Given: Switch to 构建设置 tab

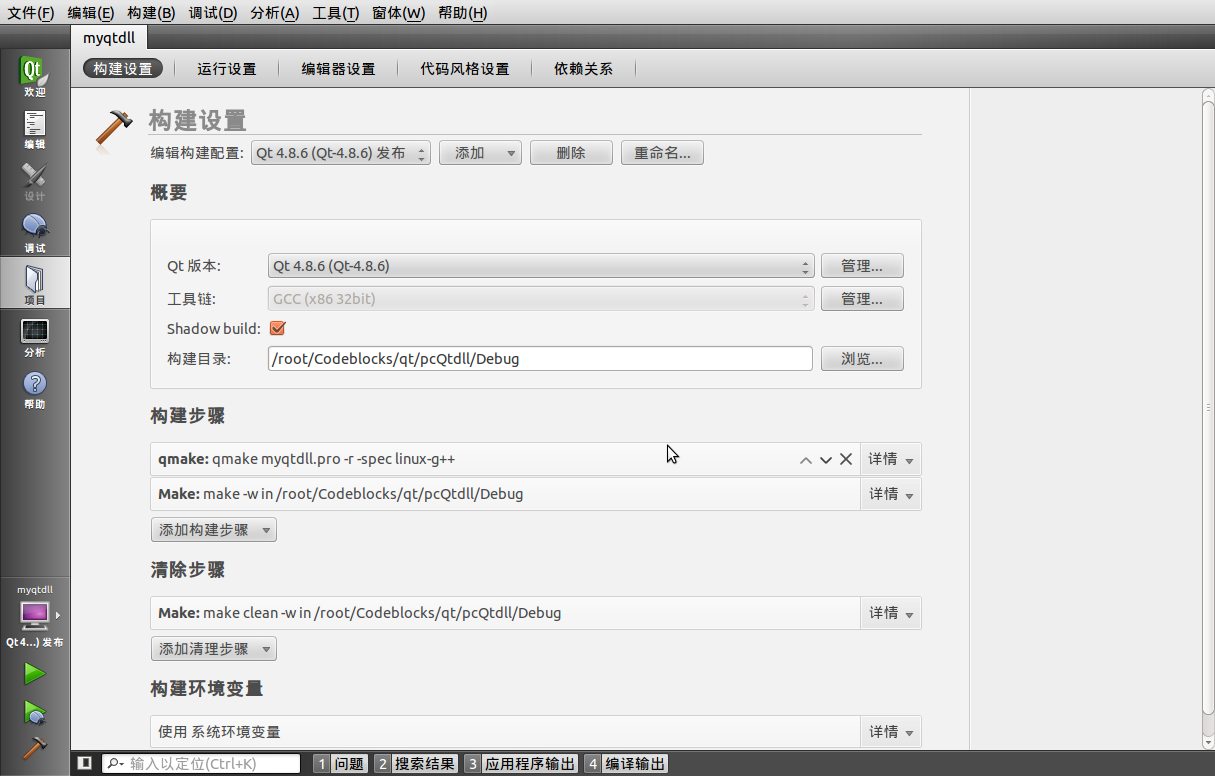Looking at the screenshot, I should click(x=123, y=69).
